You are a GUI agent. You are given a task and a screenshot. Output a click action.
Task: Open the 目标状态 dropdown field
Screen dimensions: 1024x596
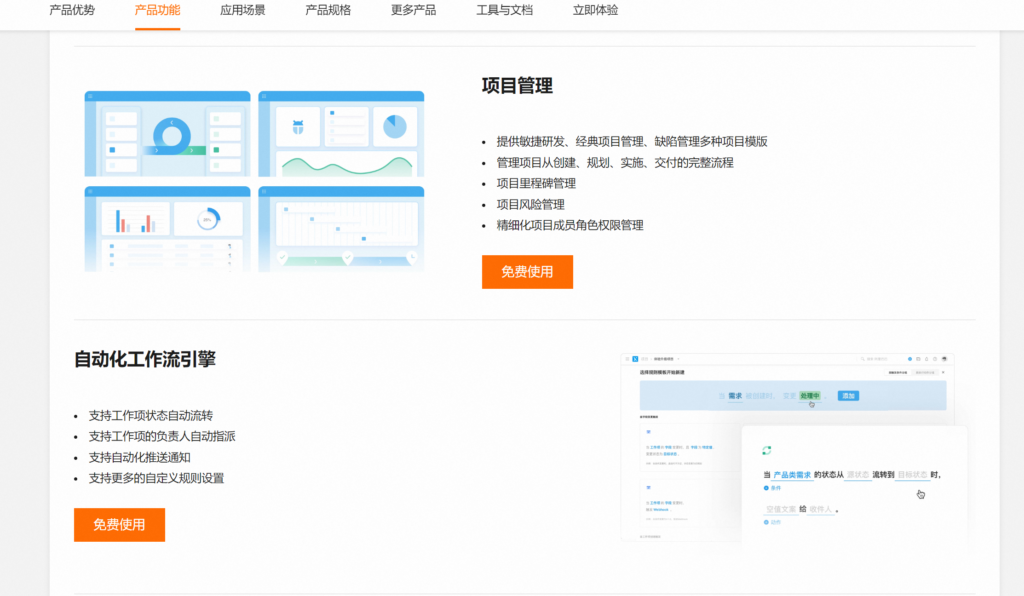[913, 475]
